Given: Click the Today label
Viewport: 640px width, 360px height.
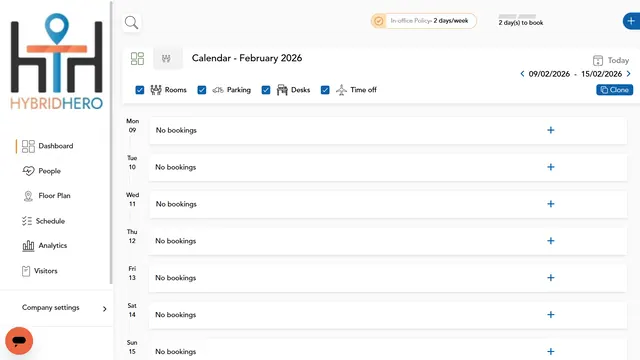Looking at the screenshot, I should click(x=618, y=60).
